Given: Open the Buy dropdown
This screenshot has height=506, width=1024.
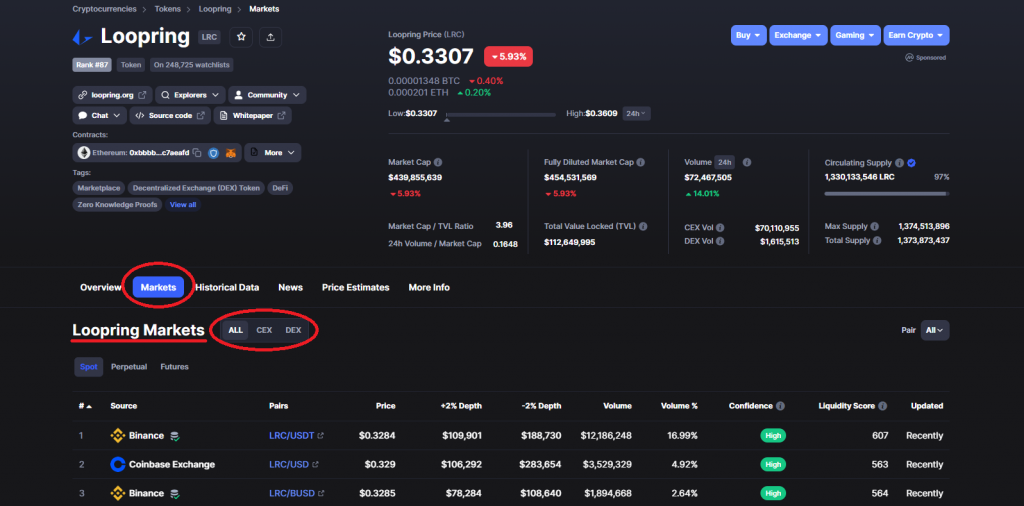Looking at the screenshot, I should (748, 35).
